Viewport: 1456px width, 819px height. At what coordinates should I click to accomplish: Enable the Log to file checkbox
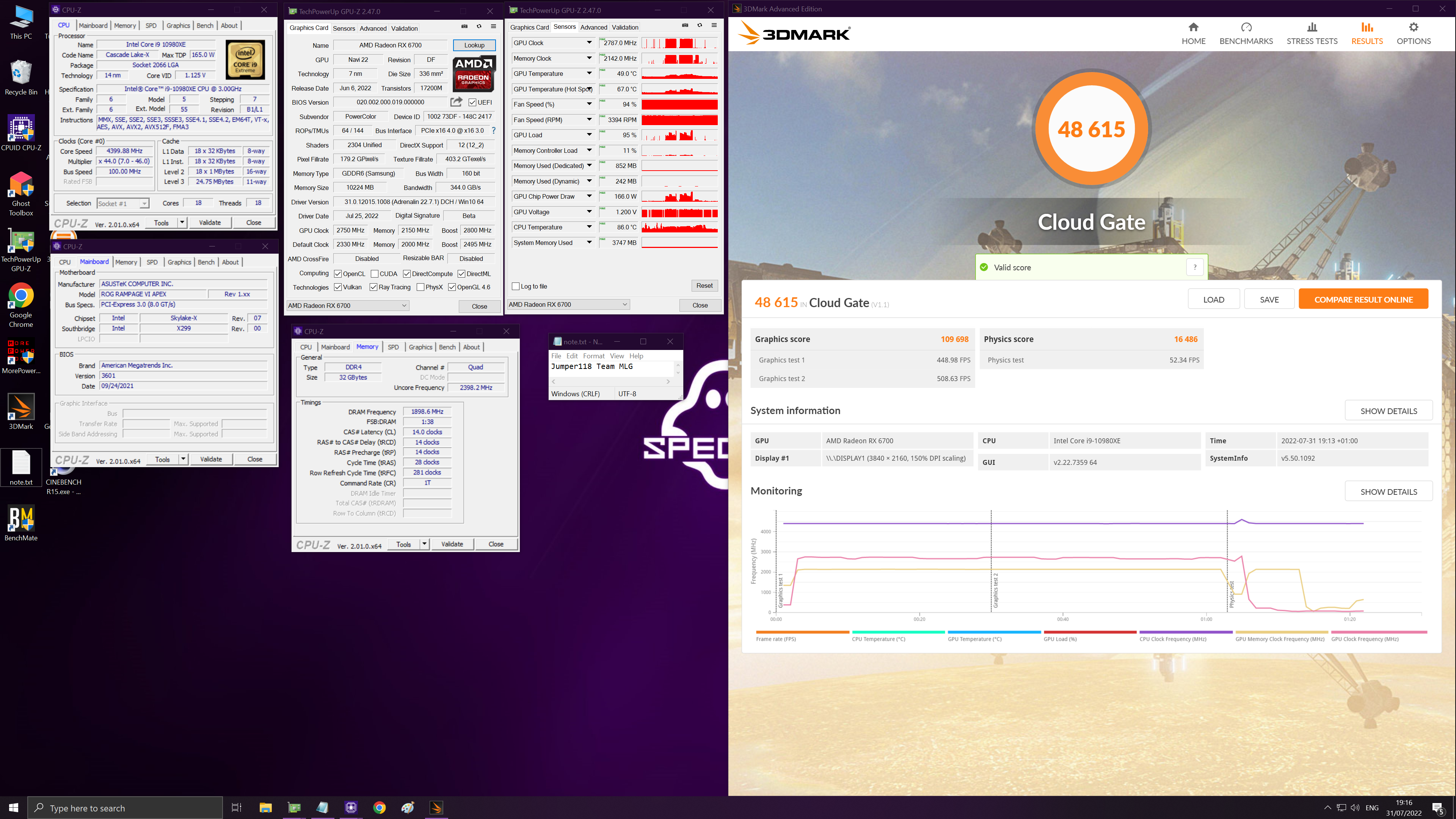(x=516, y=287)
